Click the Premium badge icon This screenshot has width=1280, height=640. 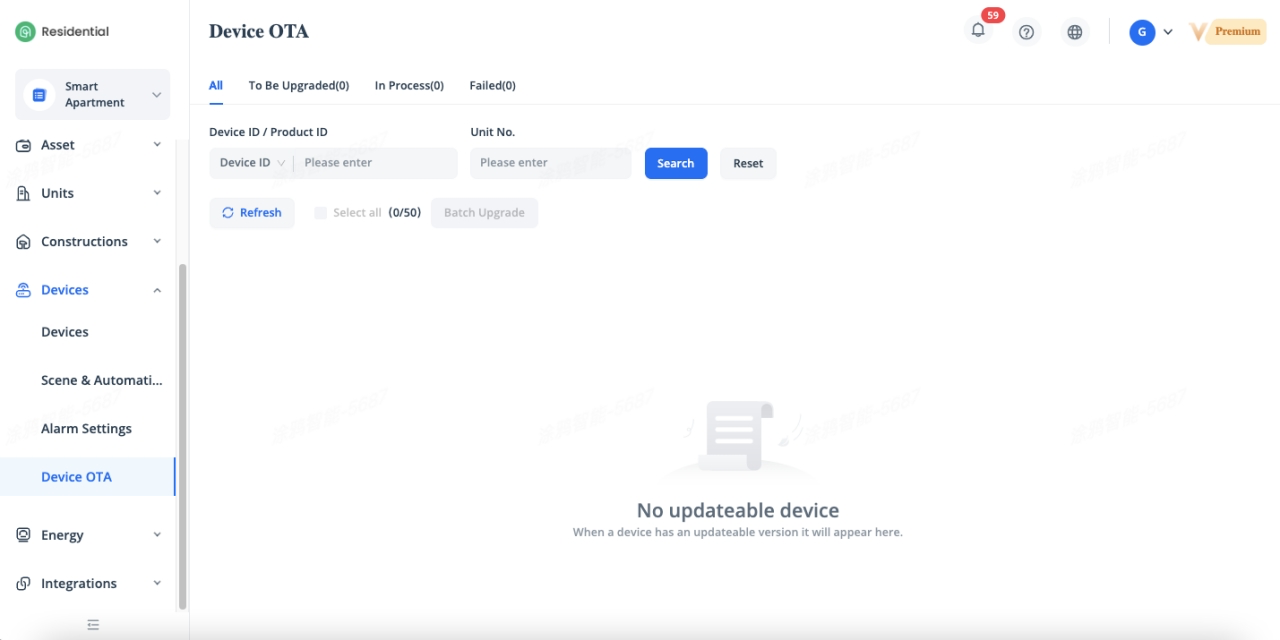[x=1227, y=32]
